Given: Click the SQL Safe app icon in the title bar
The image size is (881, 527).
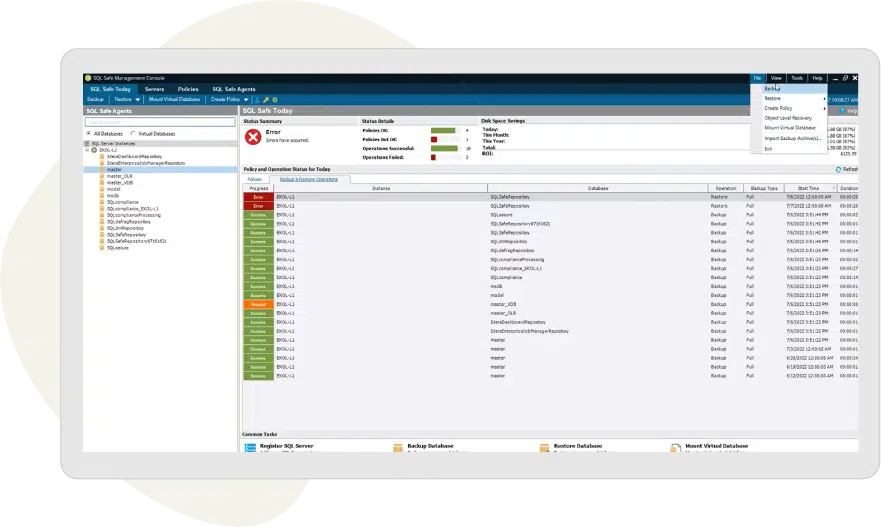Looking at the screenshot, I should coord(88,78).
